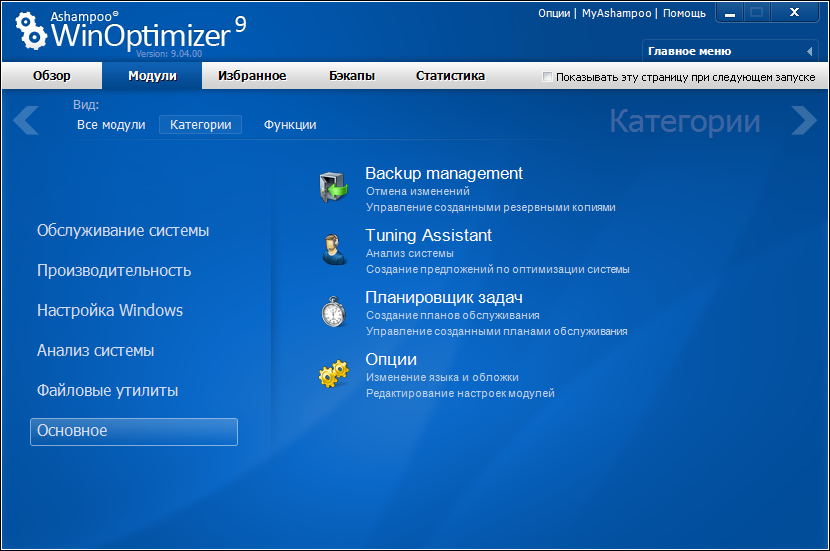Open the Избранное tab

pyautogui.click(x=252, y=76)
